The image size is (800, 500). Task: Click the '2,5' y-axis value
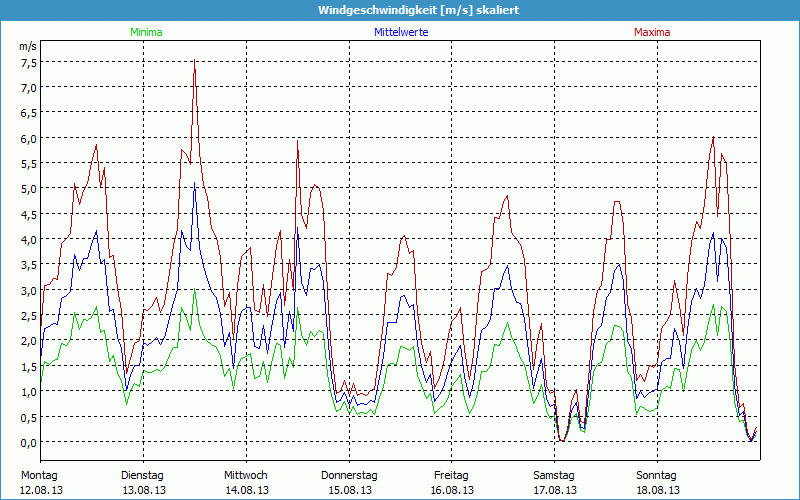(x=29, y=316)
